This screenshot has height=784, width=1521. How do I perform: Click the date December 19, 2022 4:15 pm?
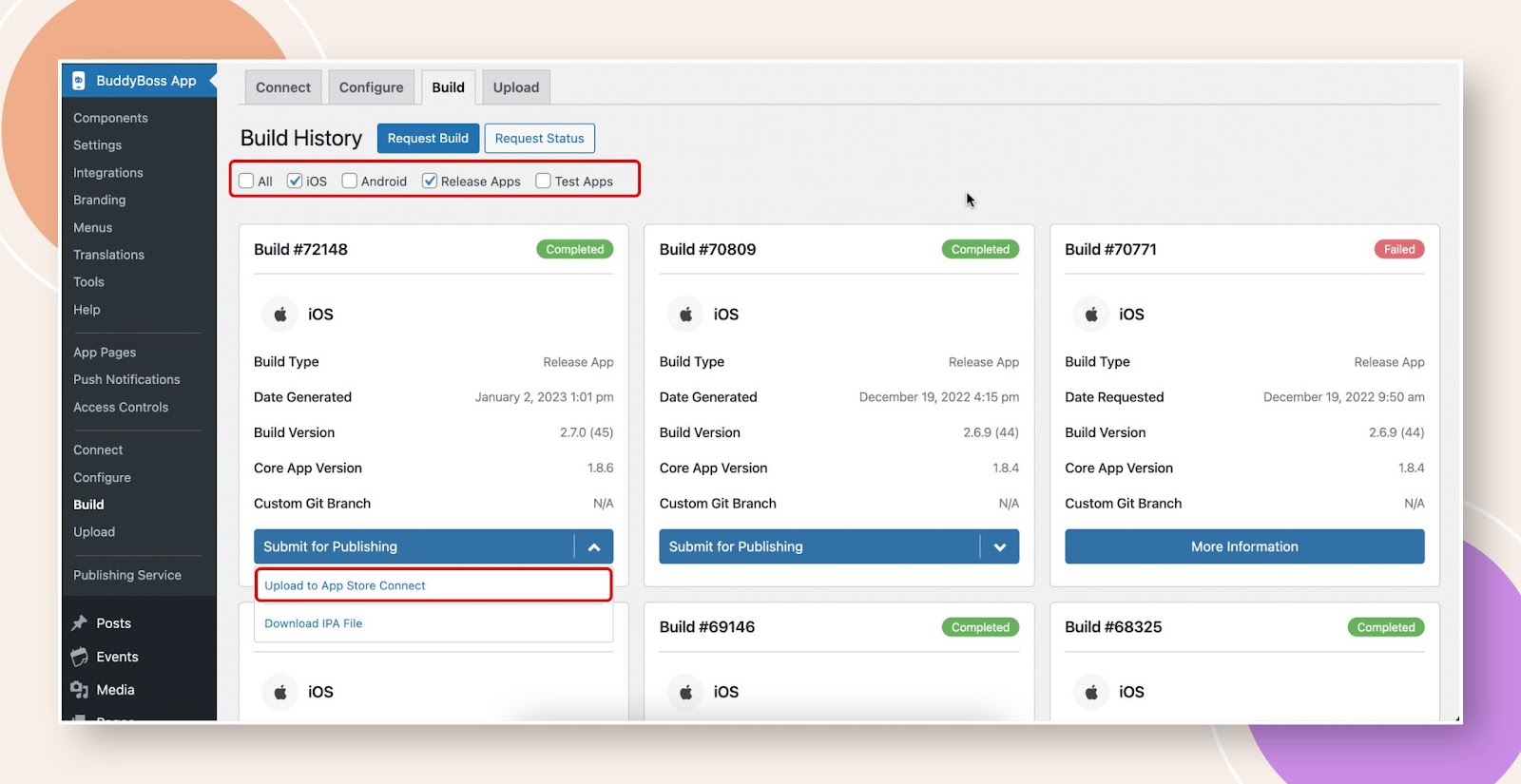pyautogui.click(x=939, y=397)
